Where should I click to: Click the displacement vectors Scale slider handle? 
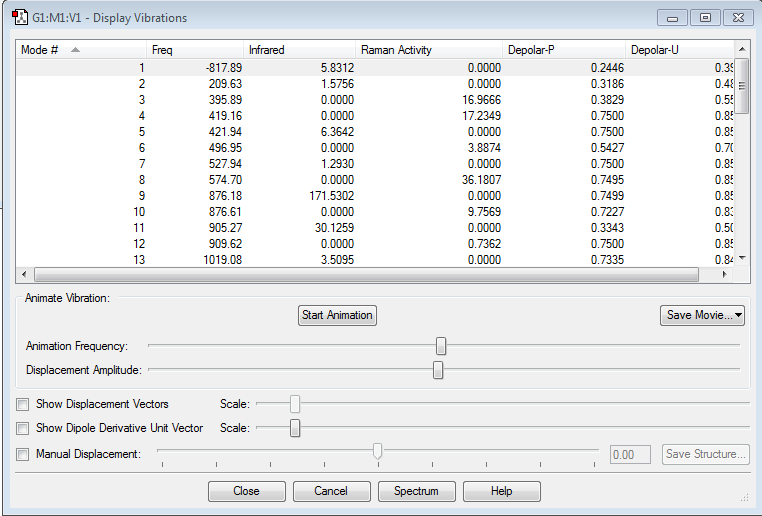click(295, 404)
